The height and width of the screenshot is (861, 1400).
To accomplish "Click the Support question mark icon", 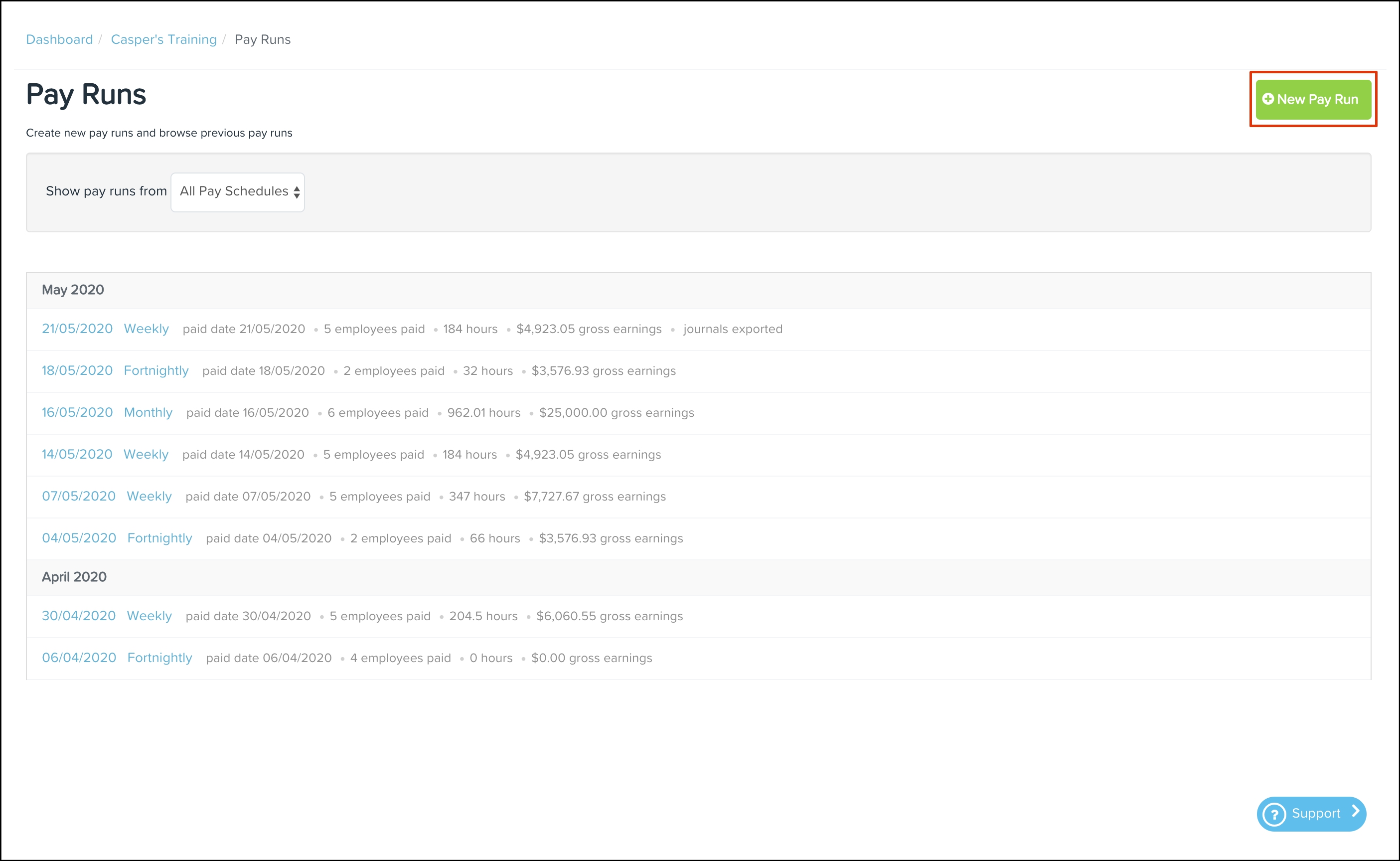I will pyautogui.click(x=1275, y=814).
